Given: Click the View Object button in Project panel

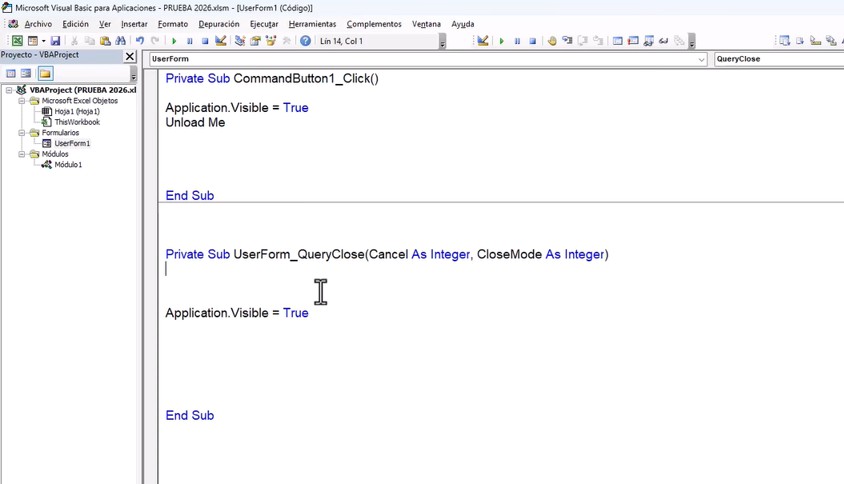Looking at the screenshot, I should click(27, 73).
